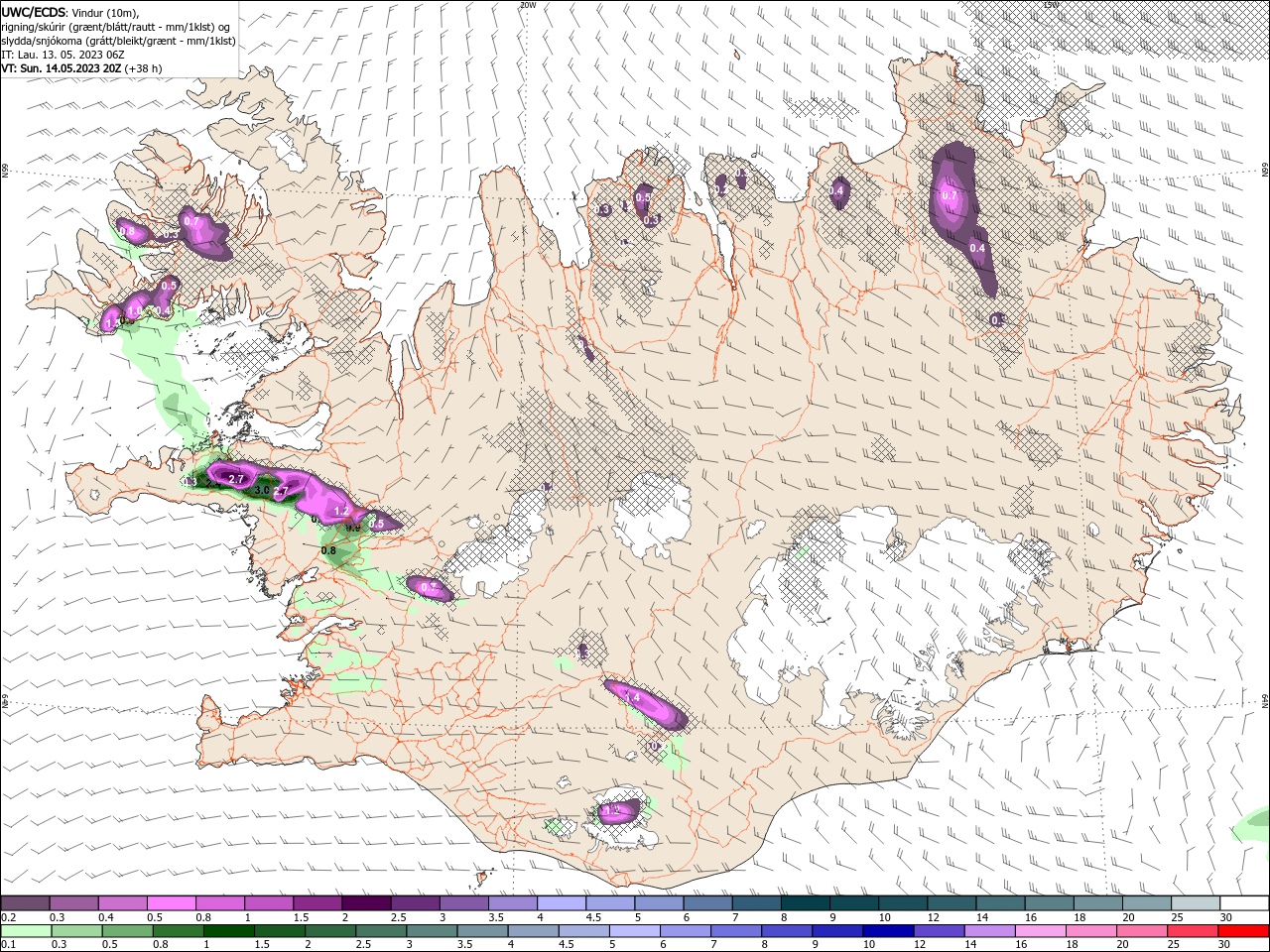Select the upper legend swatch labeled 0.2
Image resolution: width=1270 pixels, height=952 pixels.
pyautogui.click(x=24, y=903)
